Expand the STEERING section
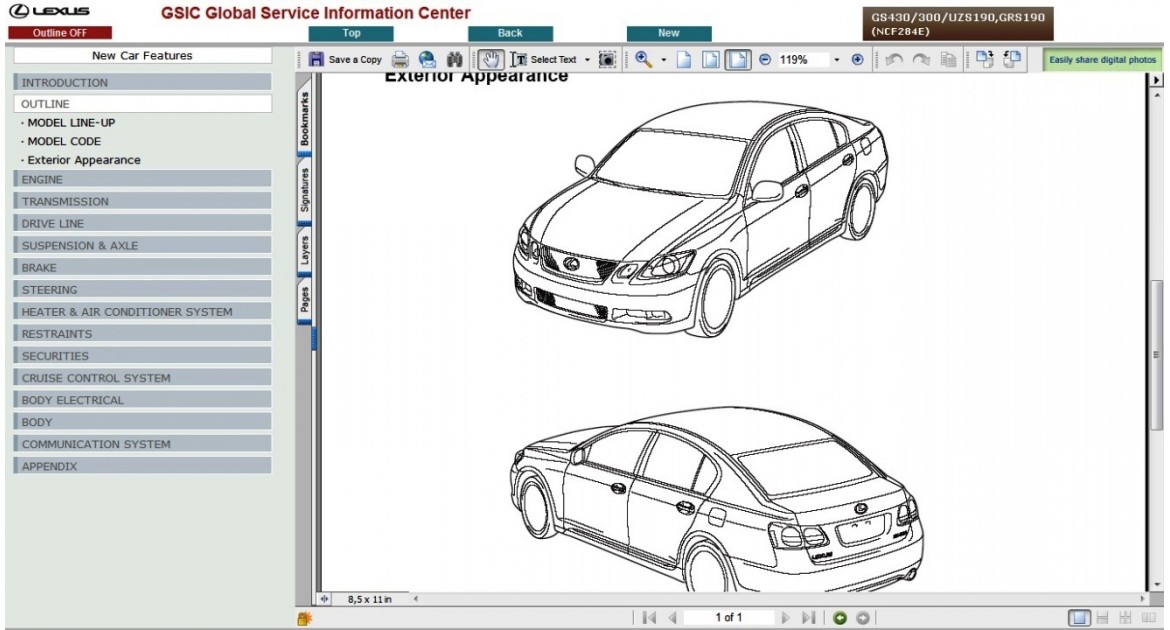 click(x=142, y=290)
